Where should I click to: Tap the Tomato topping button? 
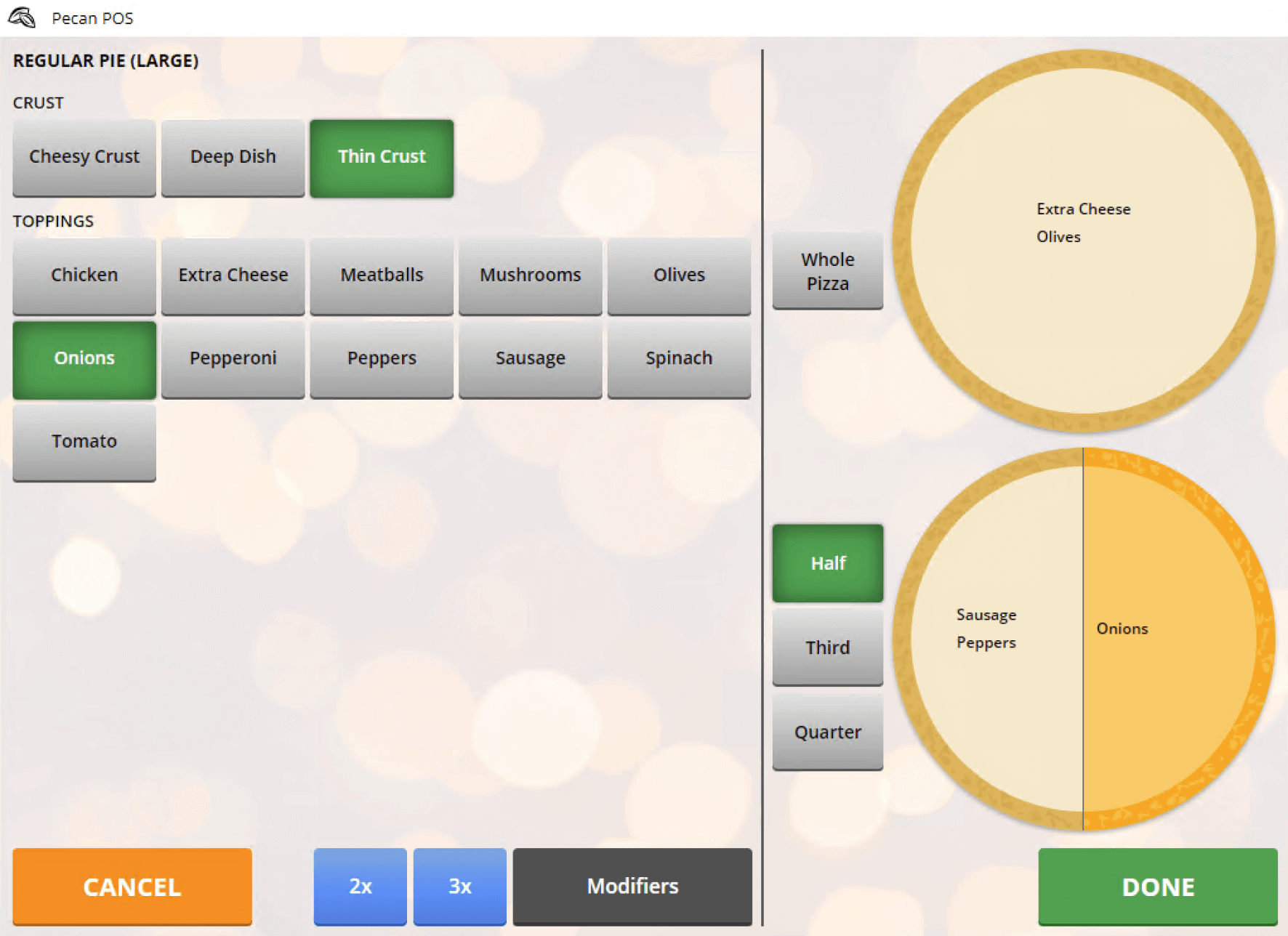point(84,442)
